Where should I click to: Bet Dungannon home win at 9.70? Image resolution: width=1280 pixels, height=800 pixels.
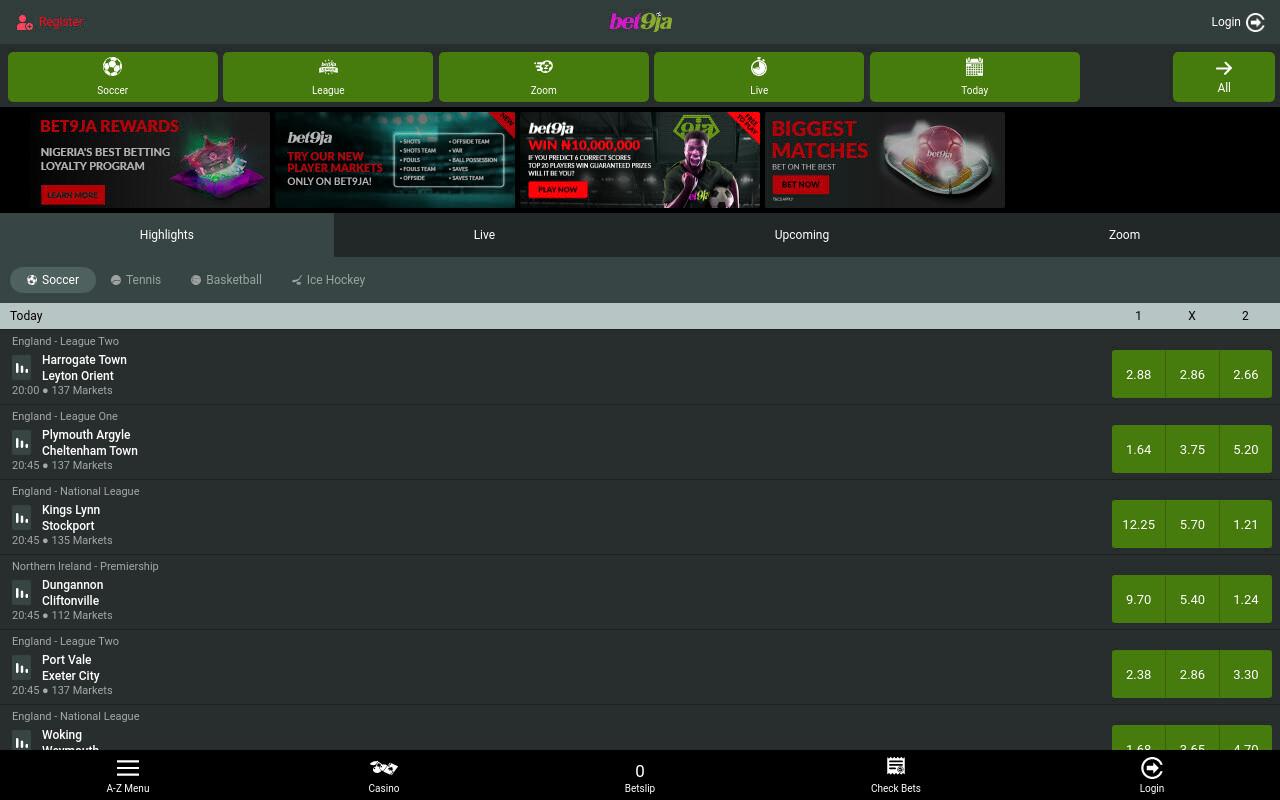click(1138, 599)
